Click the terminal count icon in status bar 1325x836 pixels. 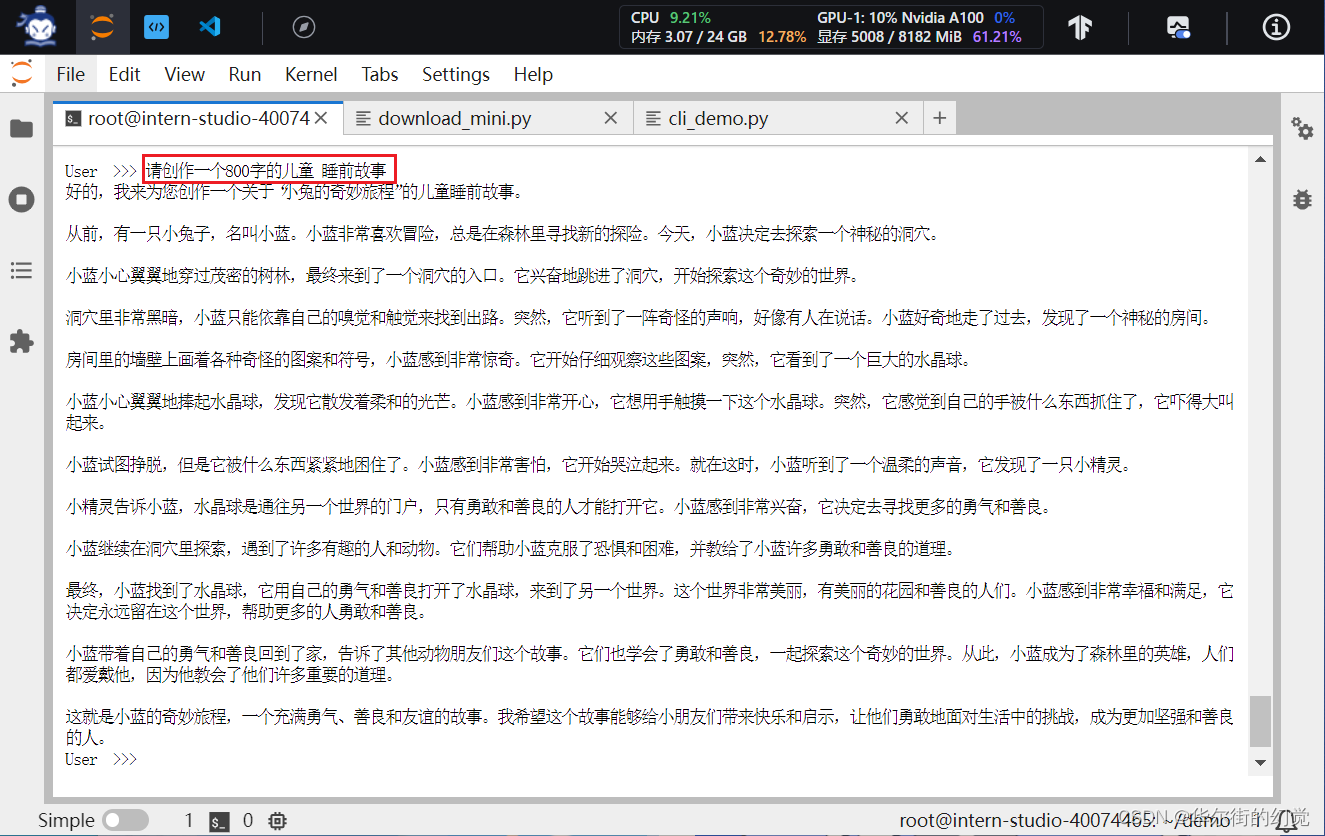pos(219,821)
